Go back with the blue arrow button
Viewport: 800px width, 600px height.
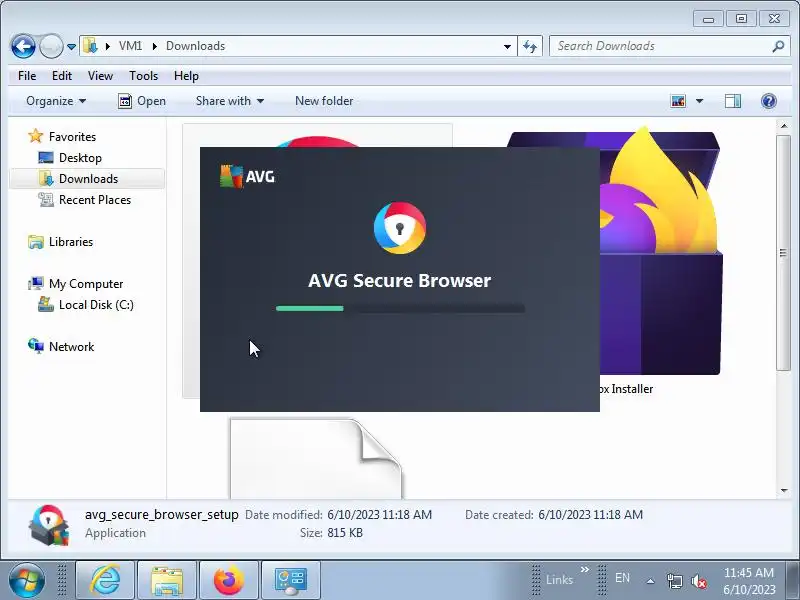coord(23,46)
